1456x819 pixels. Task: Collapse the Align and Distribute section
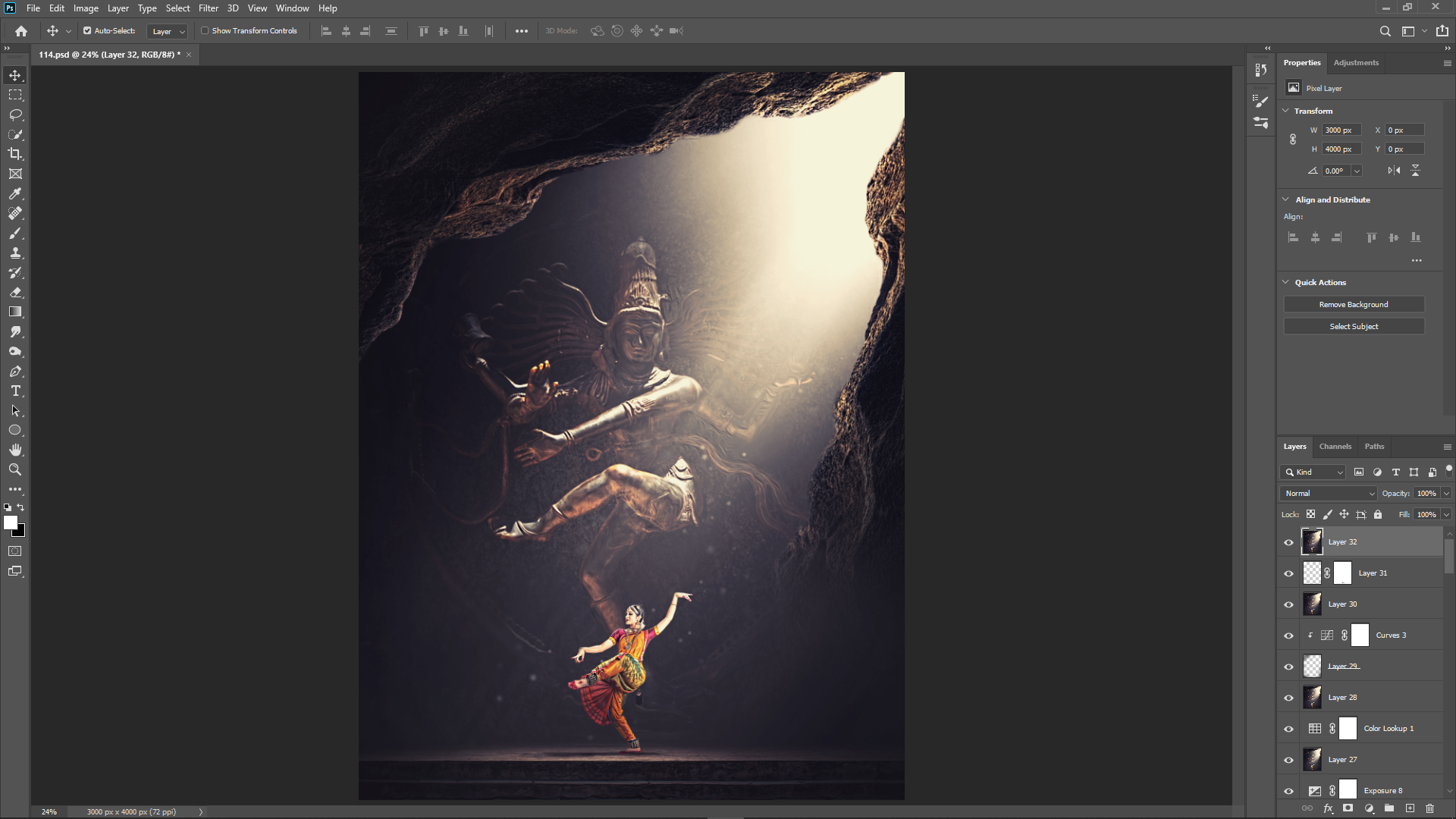1285,199
